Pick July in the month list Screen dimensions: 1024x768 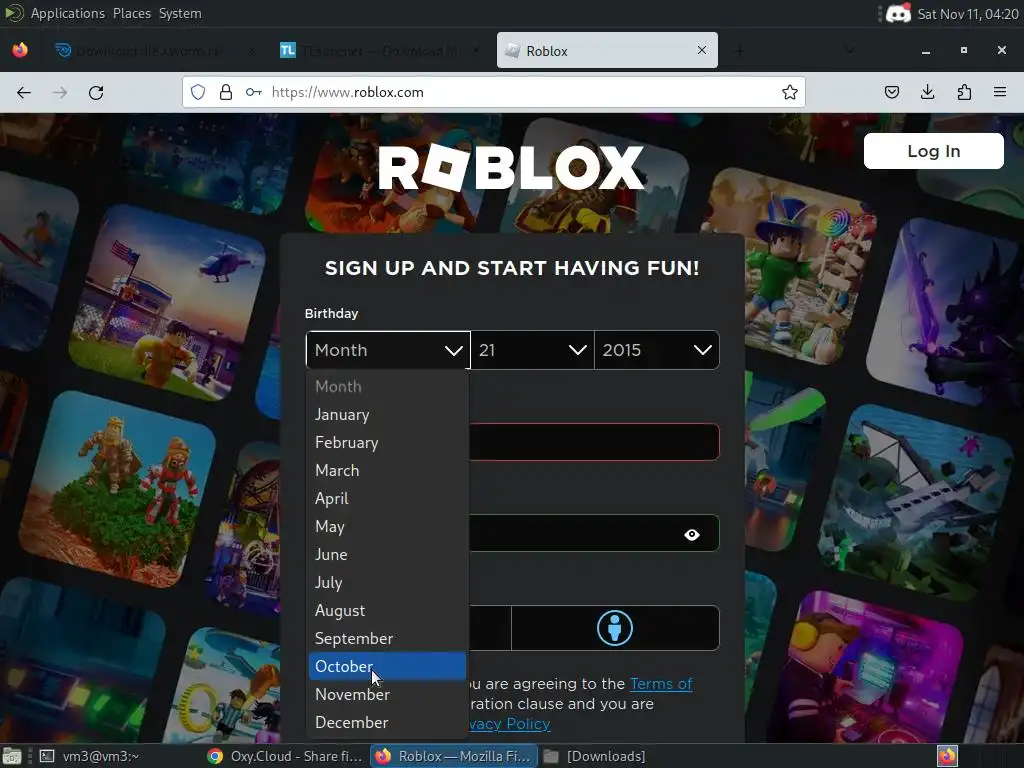click(x=387, y=583)
